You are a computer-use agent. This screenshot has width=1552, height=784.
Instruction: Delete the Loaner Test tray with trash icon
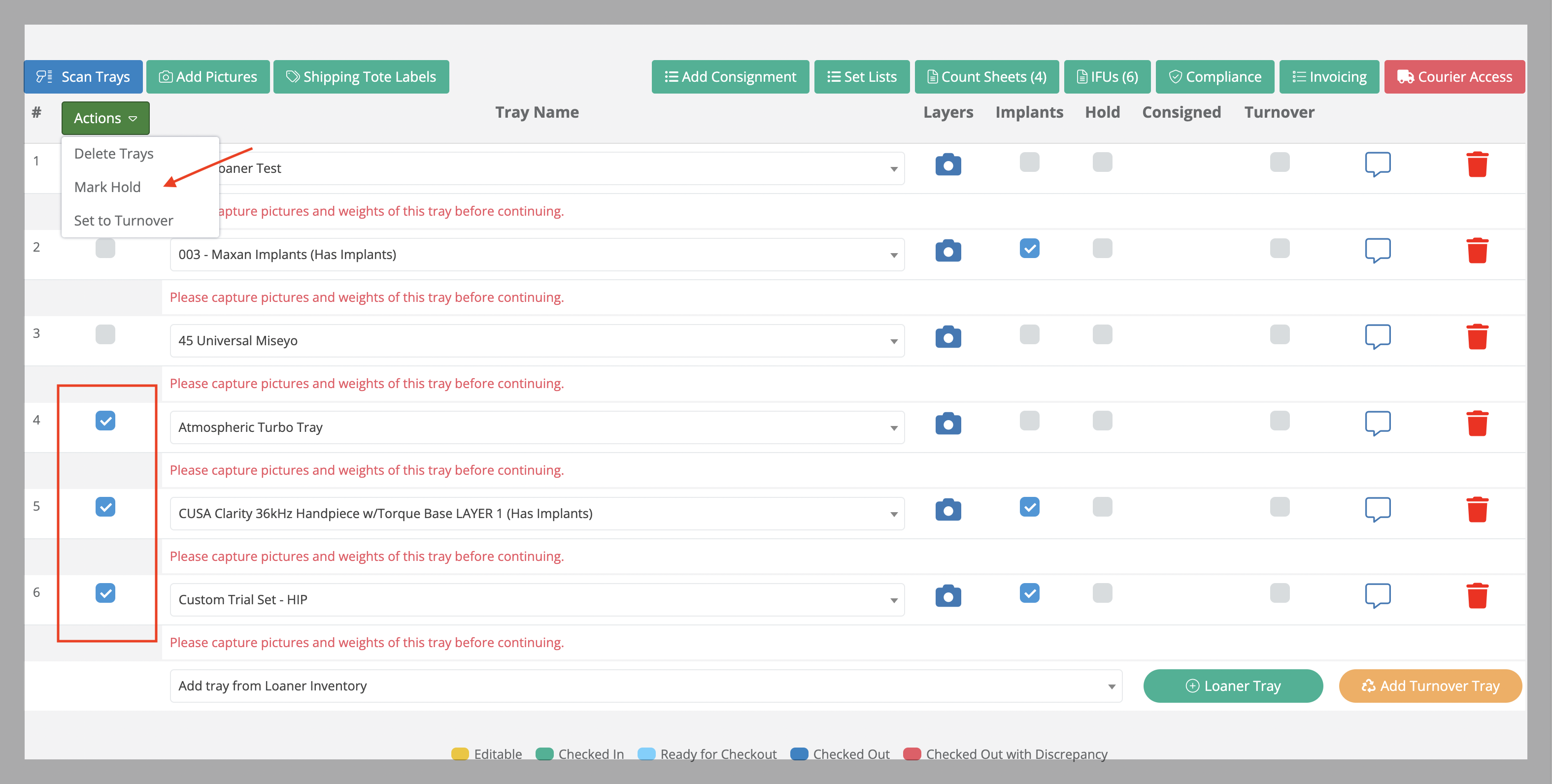1477,164
